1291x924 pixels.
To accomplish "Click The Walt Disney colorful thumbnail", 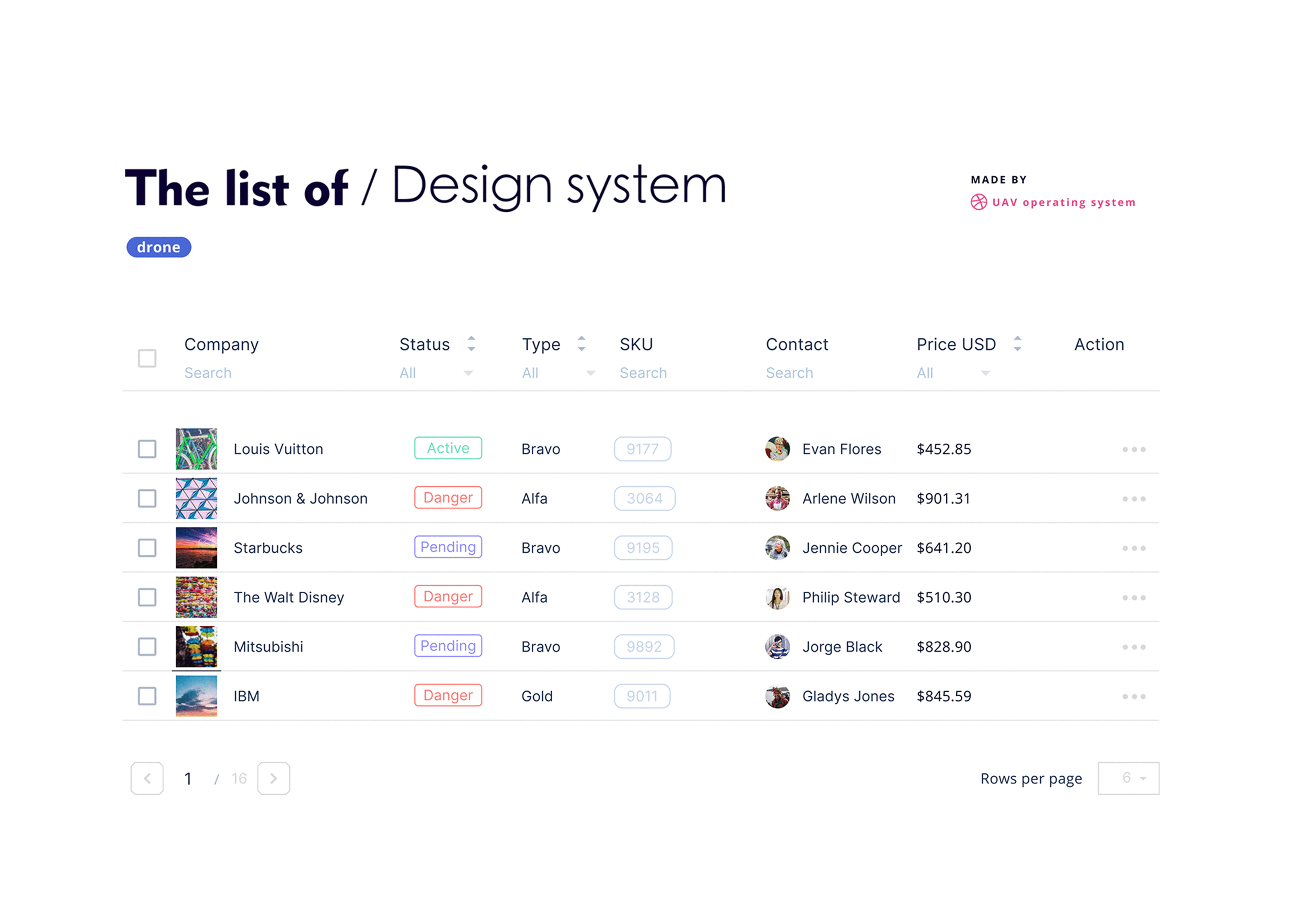I will (196, 597).
